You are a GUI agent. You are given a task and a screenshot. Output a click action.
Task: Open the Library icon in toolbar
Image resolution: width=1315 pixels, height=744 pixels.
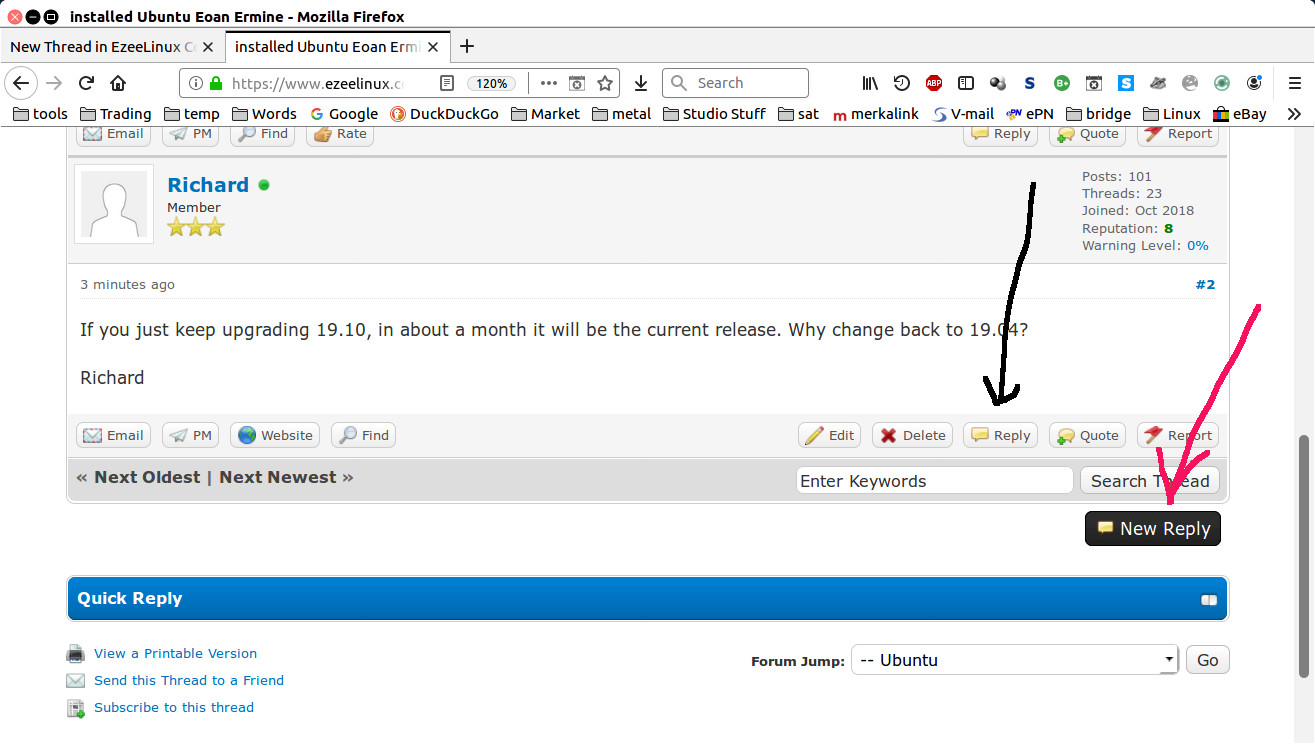click(871, 83)
